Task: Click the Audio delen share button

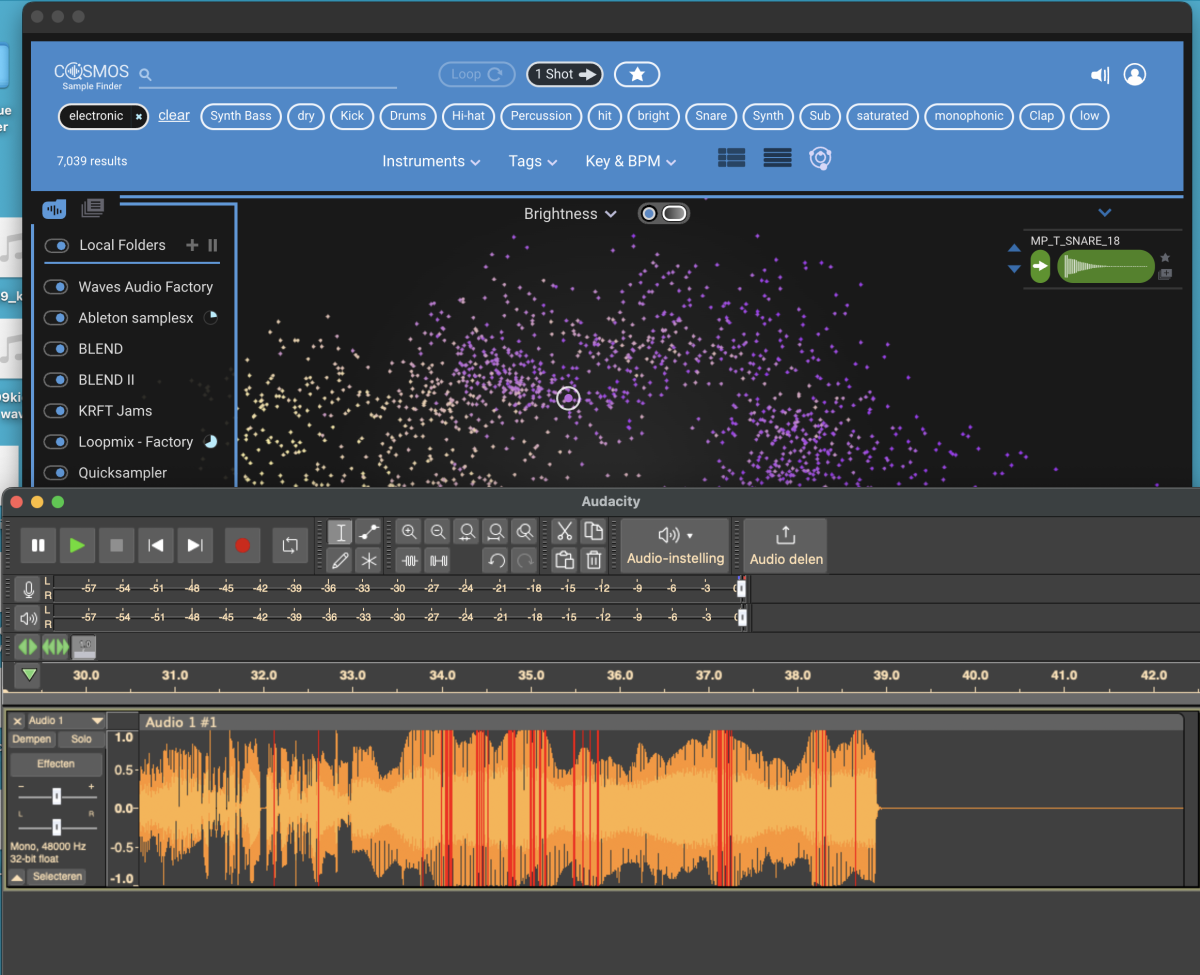Action: pos(786,545)
